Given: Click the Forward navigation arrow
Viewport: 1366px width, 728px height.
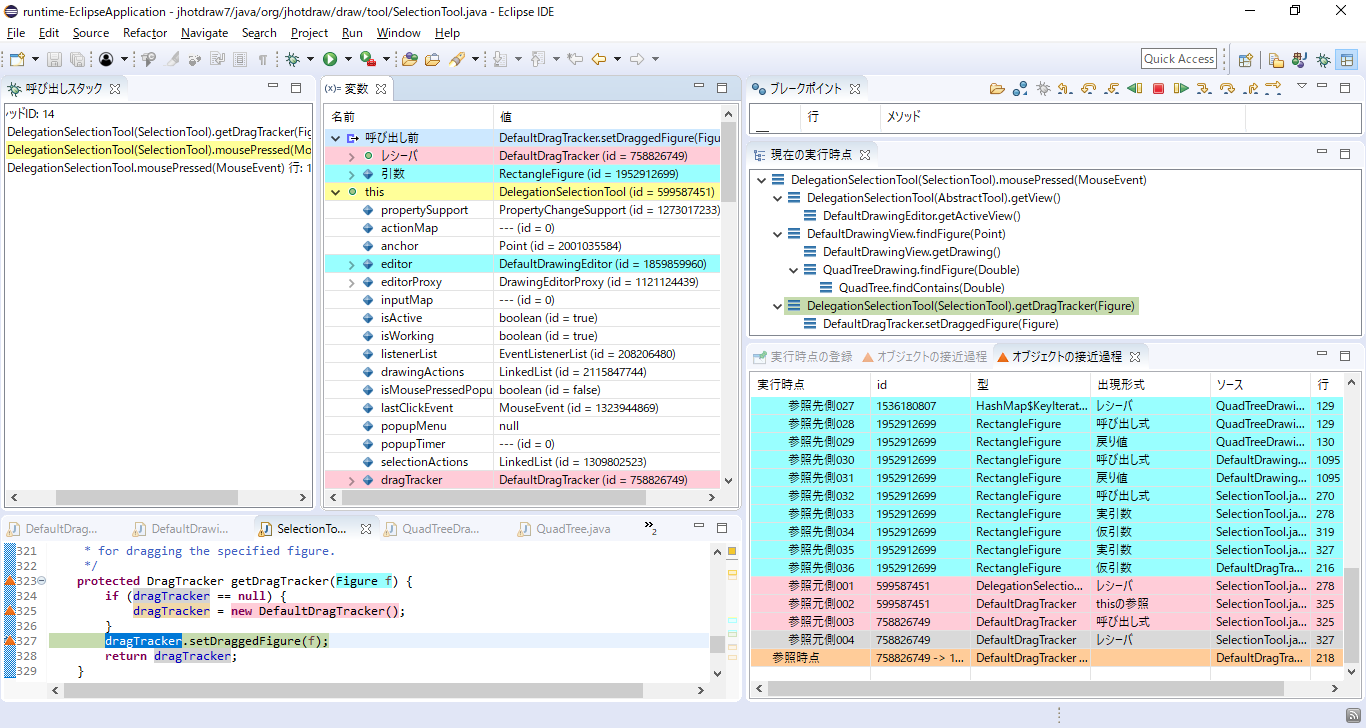Looking at the screenshot, I should [637, 59].
